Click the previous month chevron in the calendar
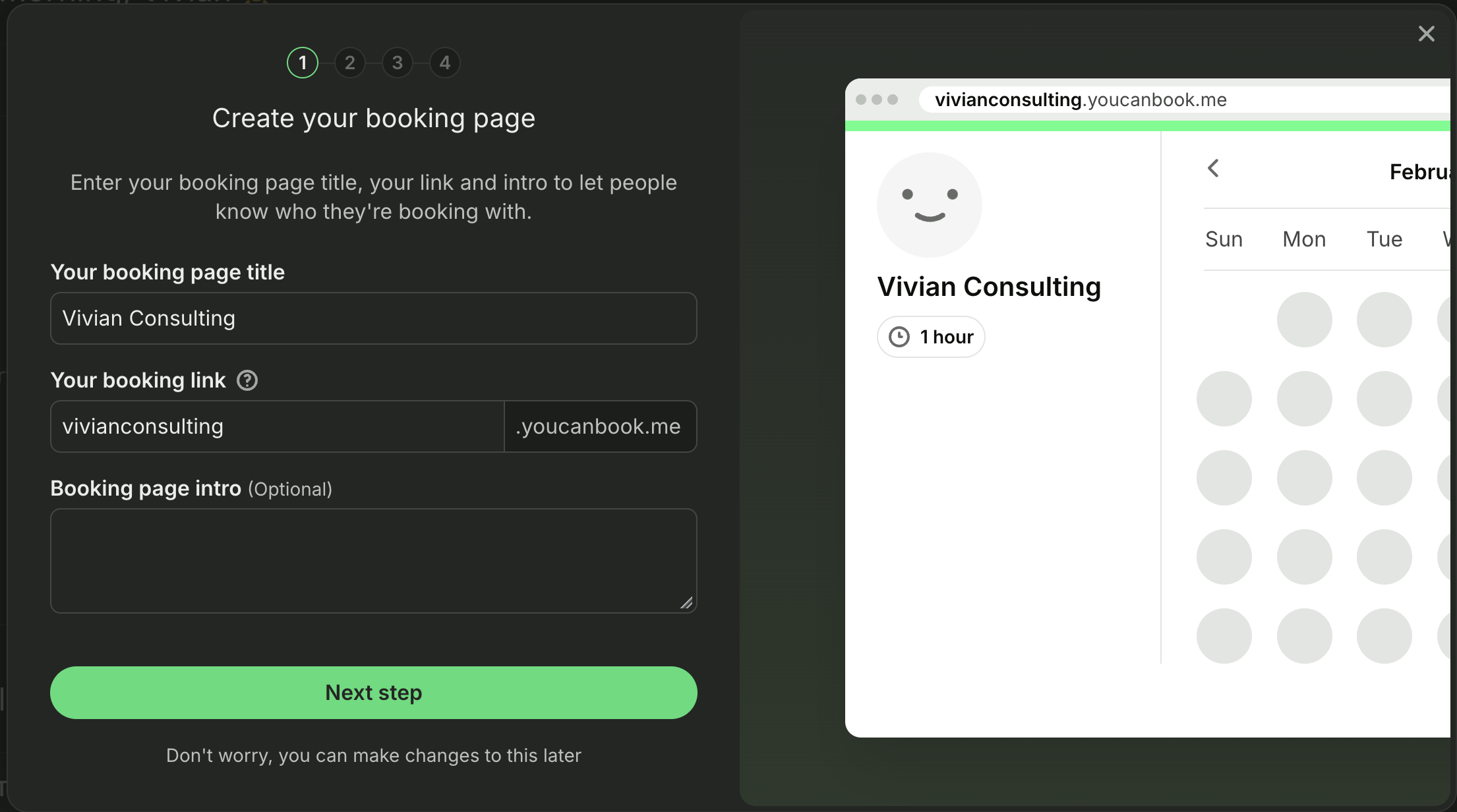Viewport: 1457px width, 812px height. pos(1214,168)
